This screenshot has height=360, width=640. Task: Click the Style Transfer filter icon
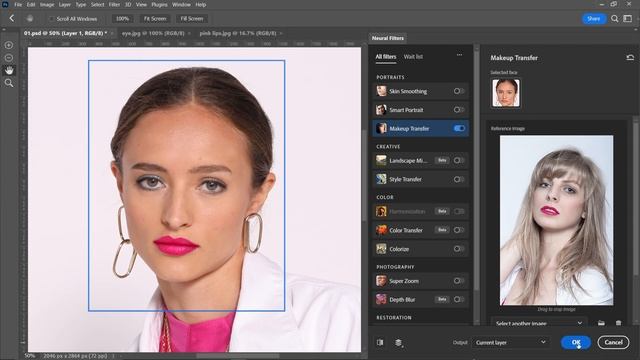pos(381,179)
